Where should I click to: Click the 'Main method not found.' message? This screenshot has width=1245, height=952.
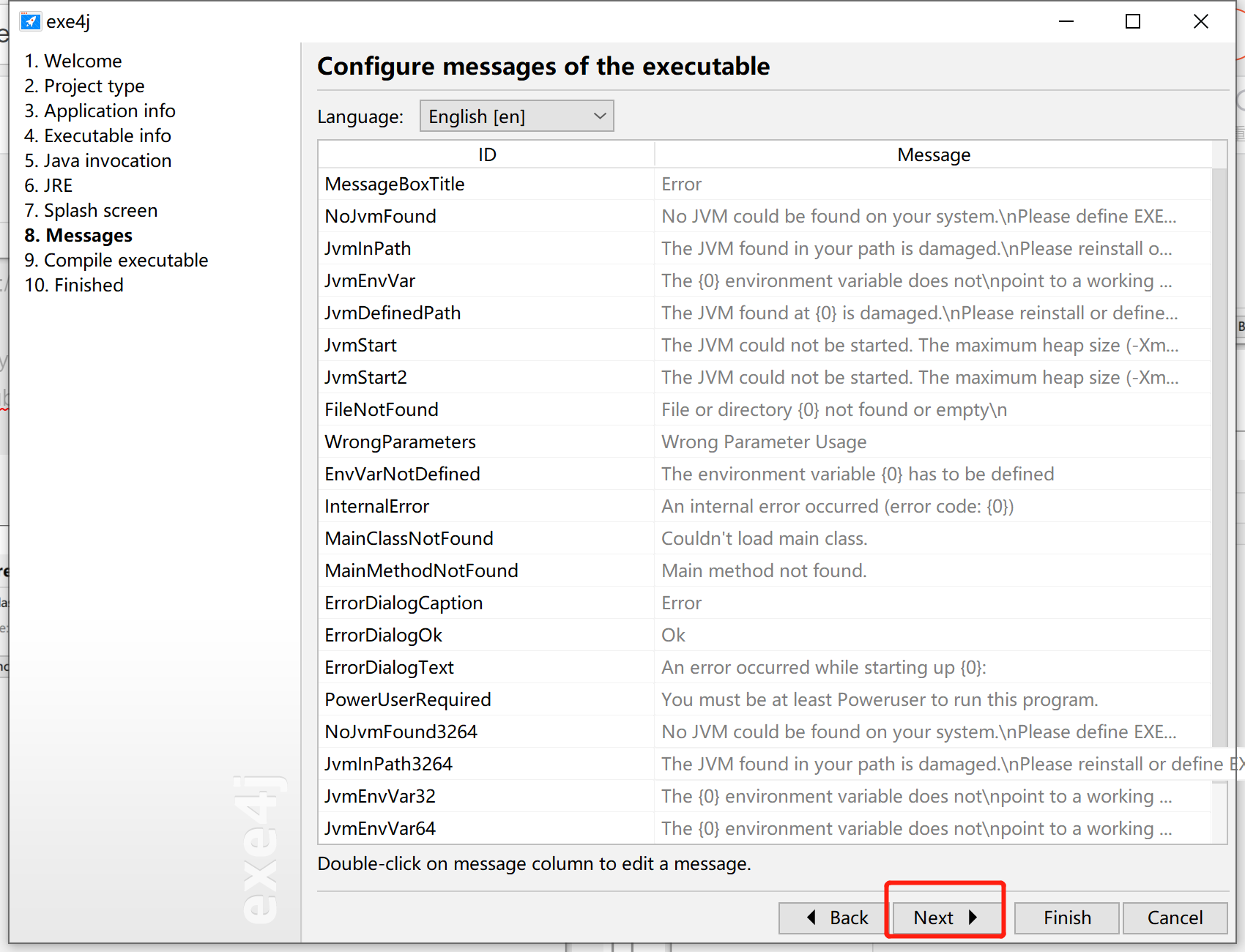pos(934,570)
